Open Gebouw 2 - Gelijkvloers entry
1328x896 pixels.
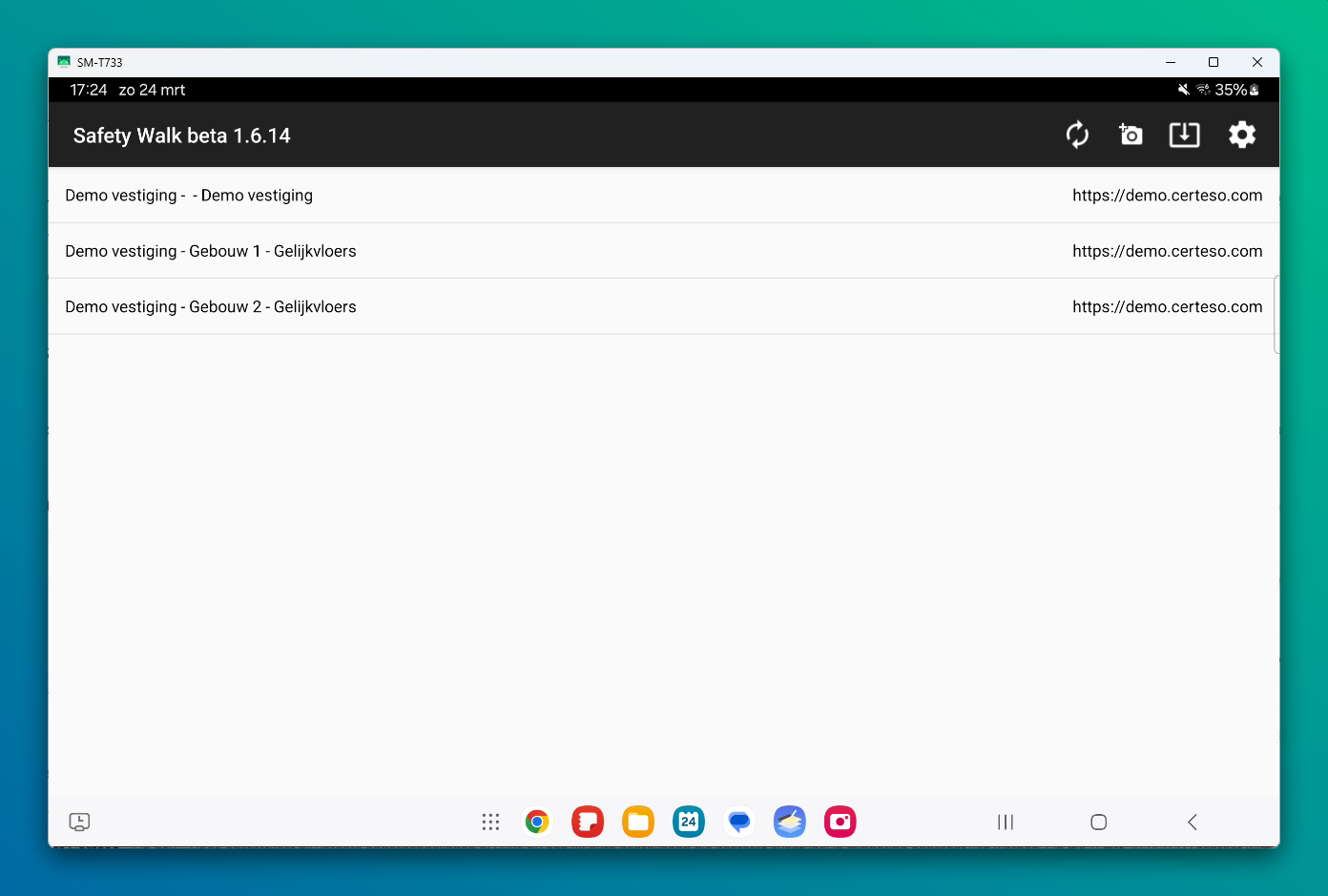click(211, 306)
